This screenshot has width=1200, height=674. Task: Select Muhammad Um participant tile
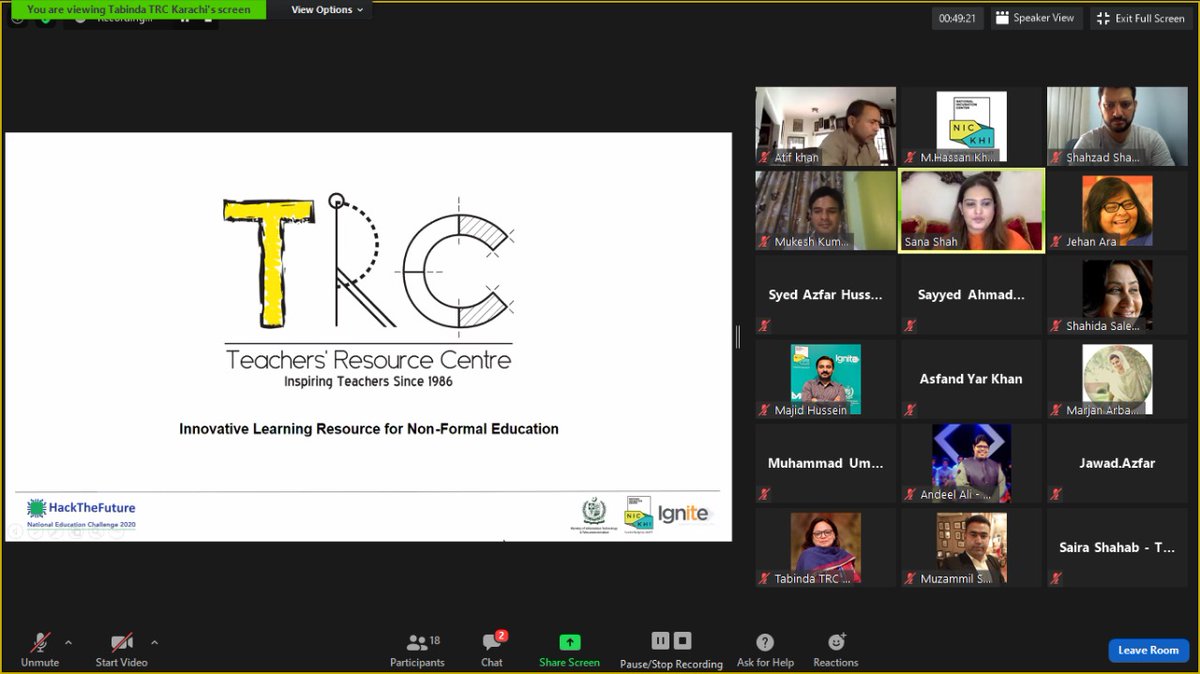826,463
